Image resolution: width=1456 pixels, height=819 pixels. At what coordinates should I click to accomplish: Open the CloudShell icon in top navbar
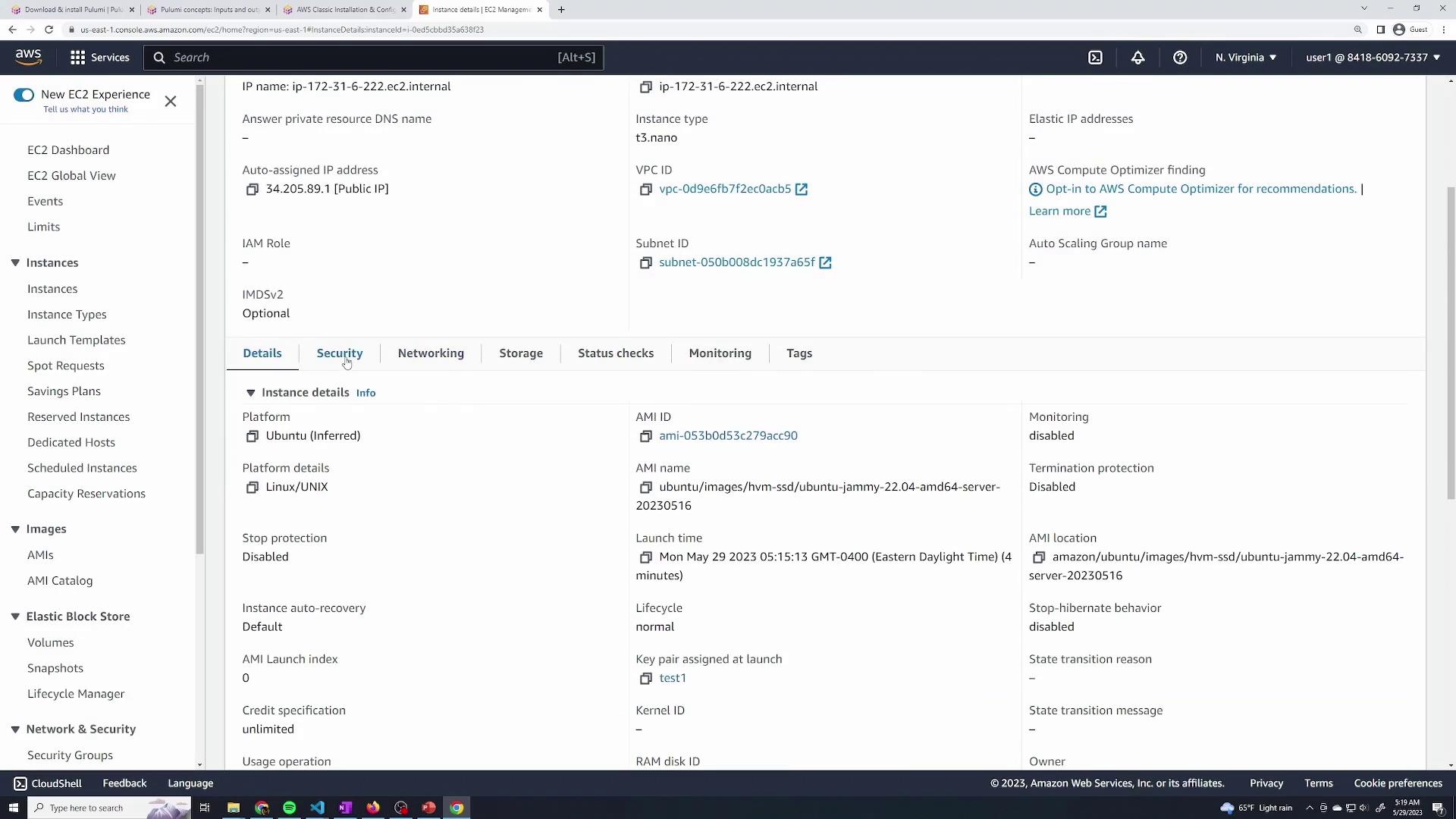[x=1095, y=58]
